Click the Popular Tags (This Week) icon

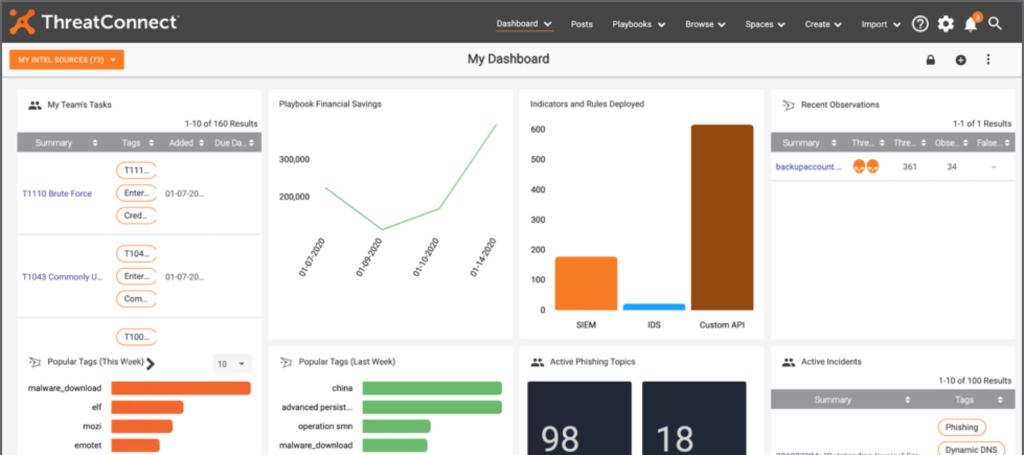point(35,362)
